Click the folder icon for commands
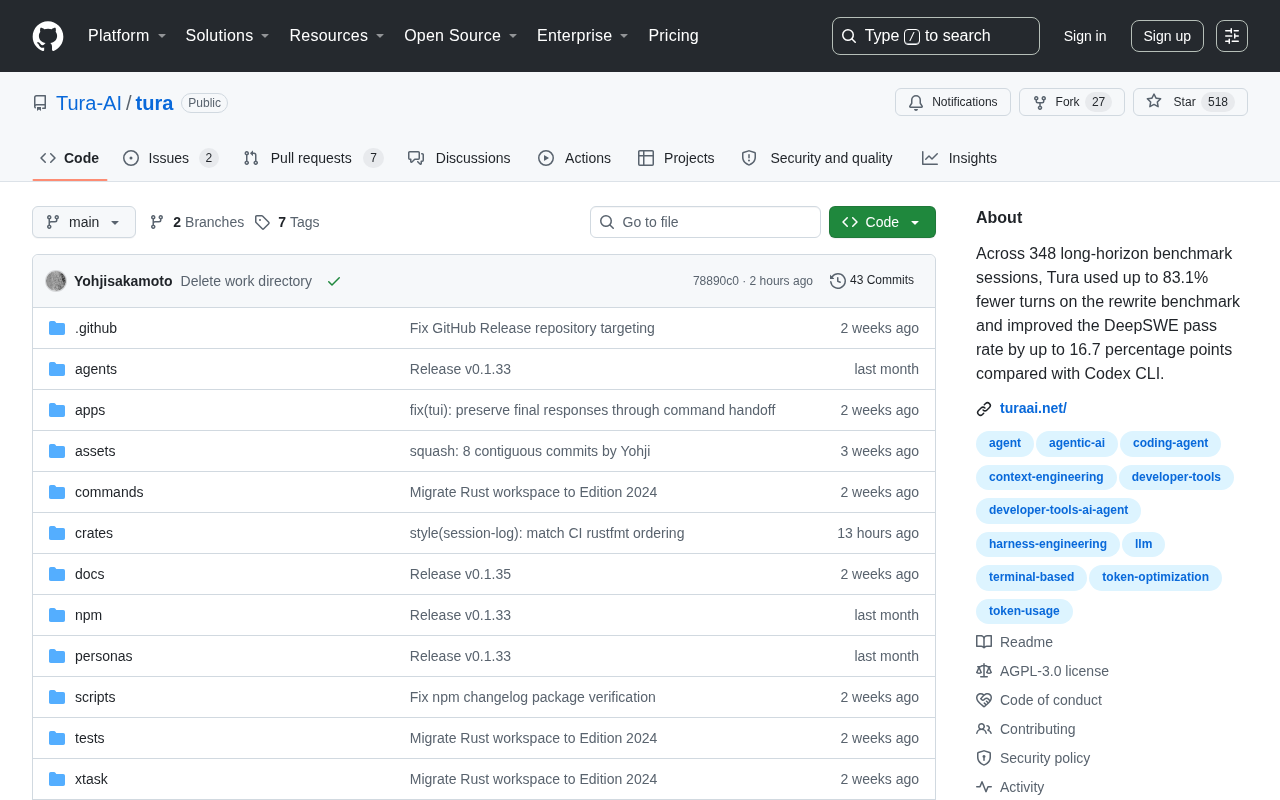 coord(57,492)
